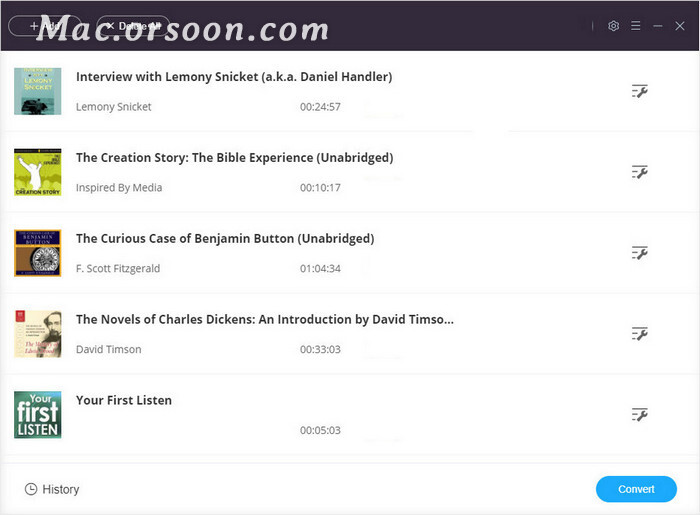Select the Lemony Snicket cover thumbnail

coord(38,91)
